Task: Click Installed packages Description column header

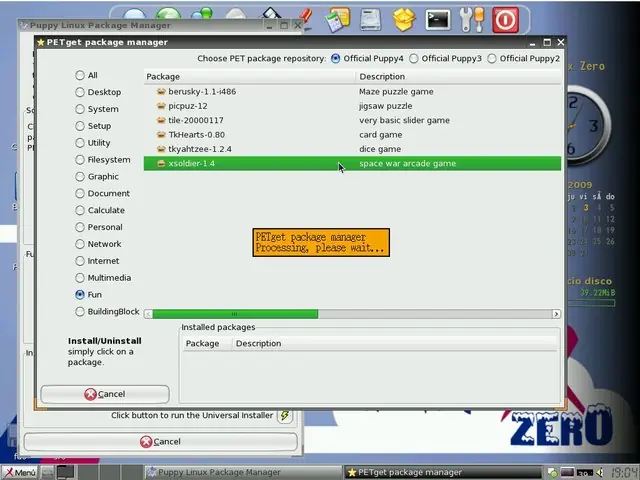Action: pyautogui.click(x=394, y=344)
